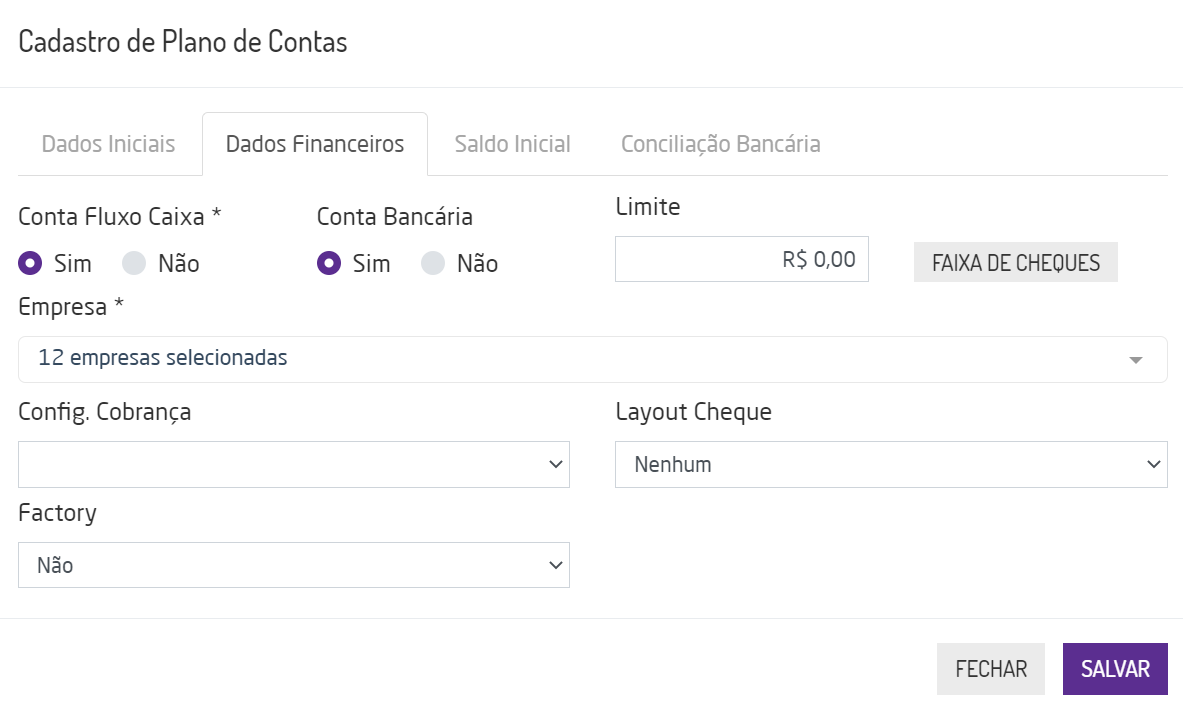The width and height of the screenshot is (1183, 711).
Task: Click the Salvar button
Action: [1115, 669]
